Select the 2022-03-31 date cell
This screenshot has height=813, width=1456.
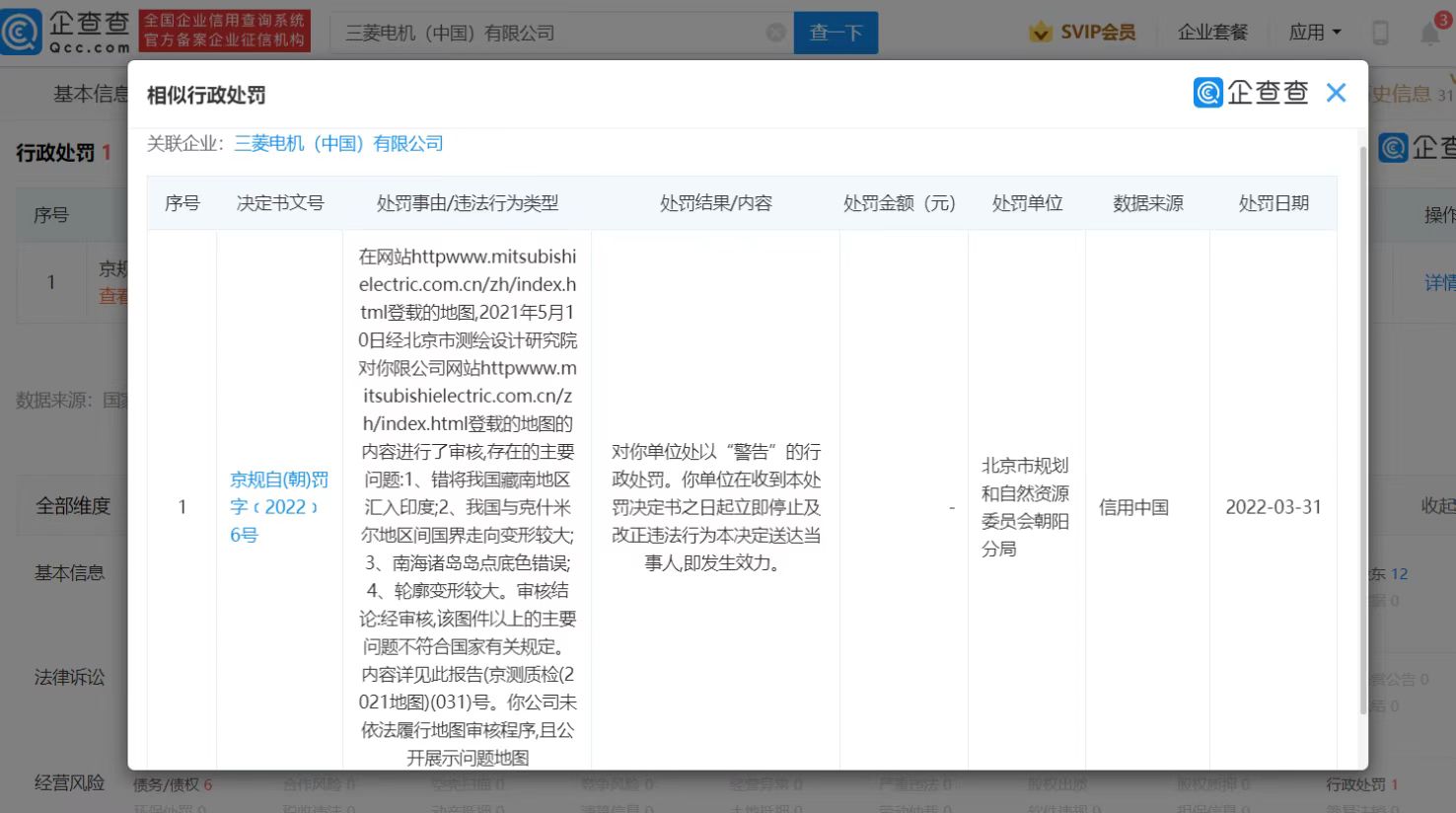[x=1274, y=507]
